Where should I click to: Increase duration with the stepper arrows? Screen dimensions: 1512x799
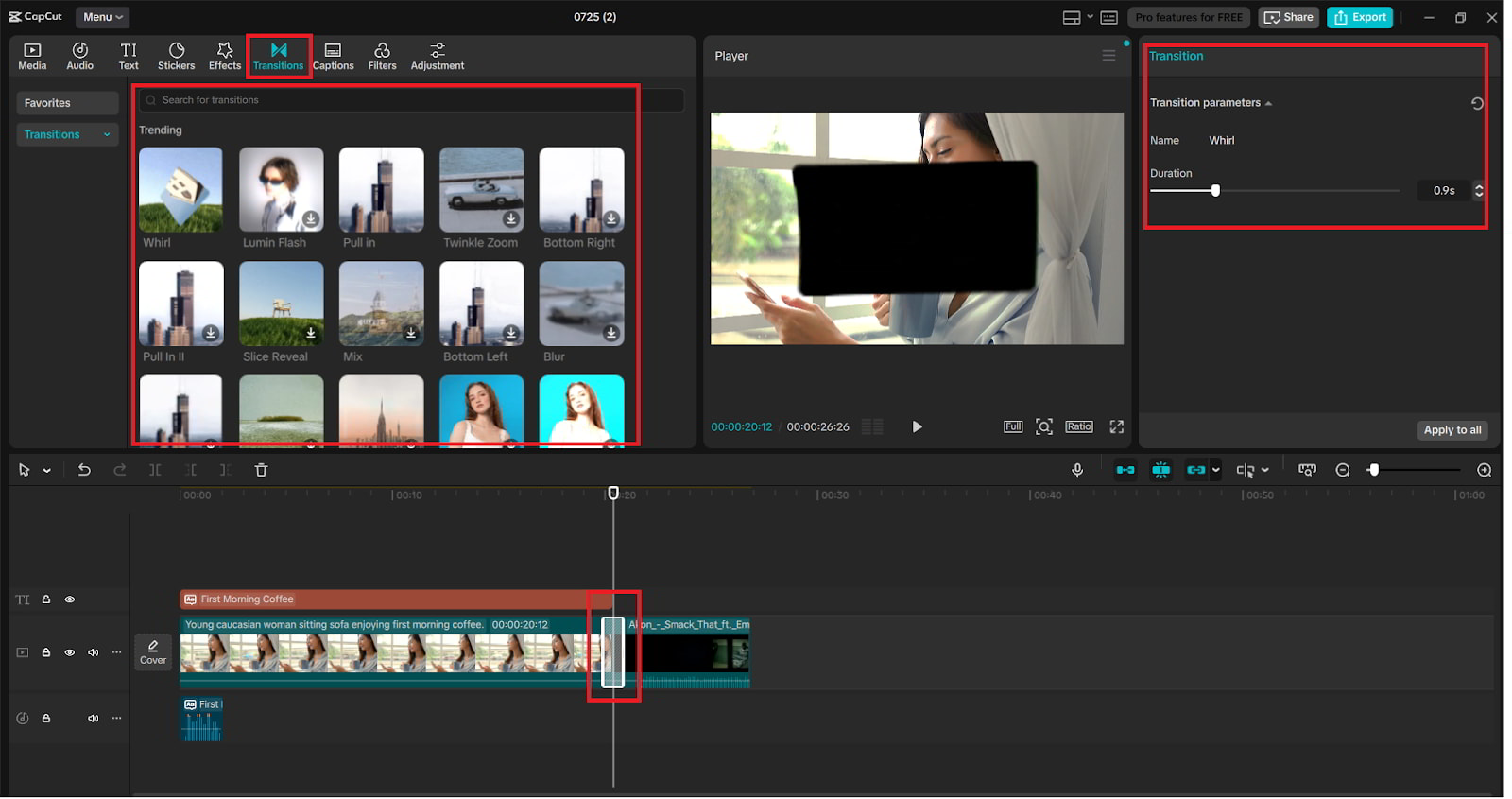coord(1479,187)
